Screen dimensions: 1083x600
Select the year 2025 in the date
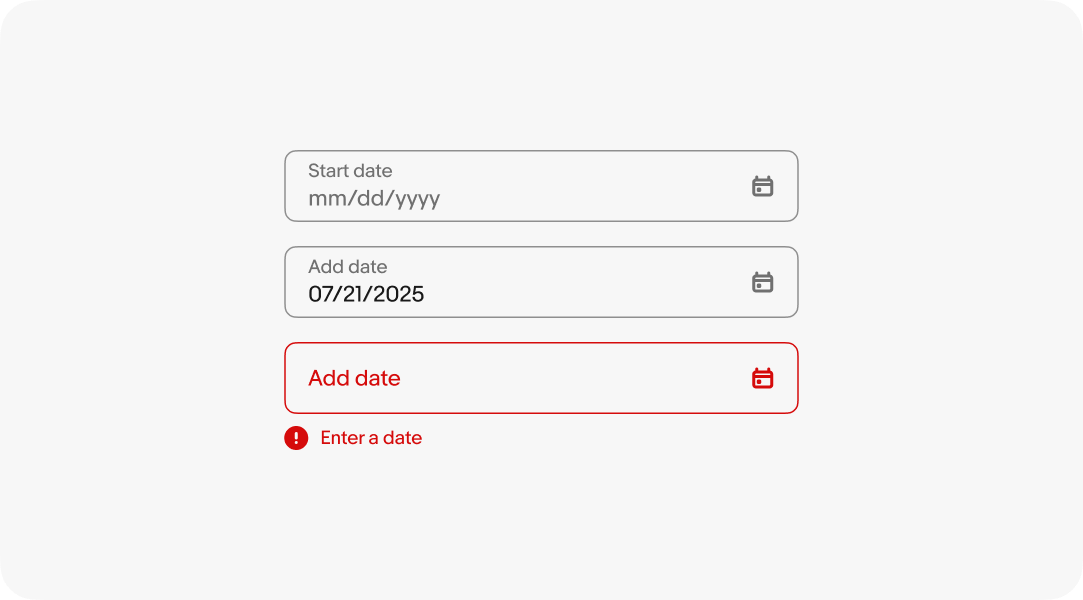coord(399,294)
